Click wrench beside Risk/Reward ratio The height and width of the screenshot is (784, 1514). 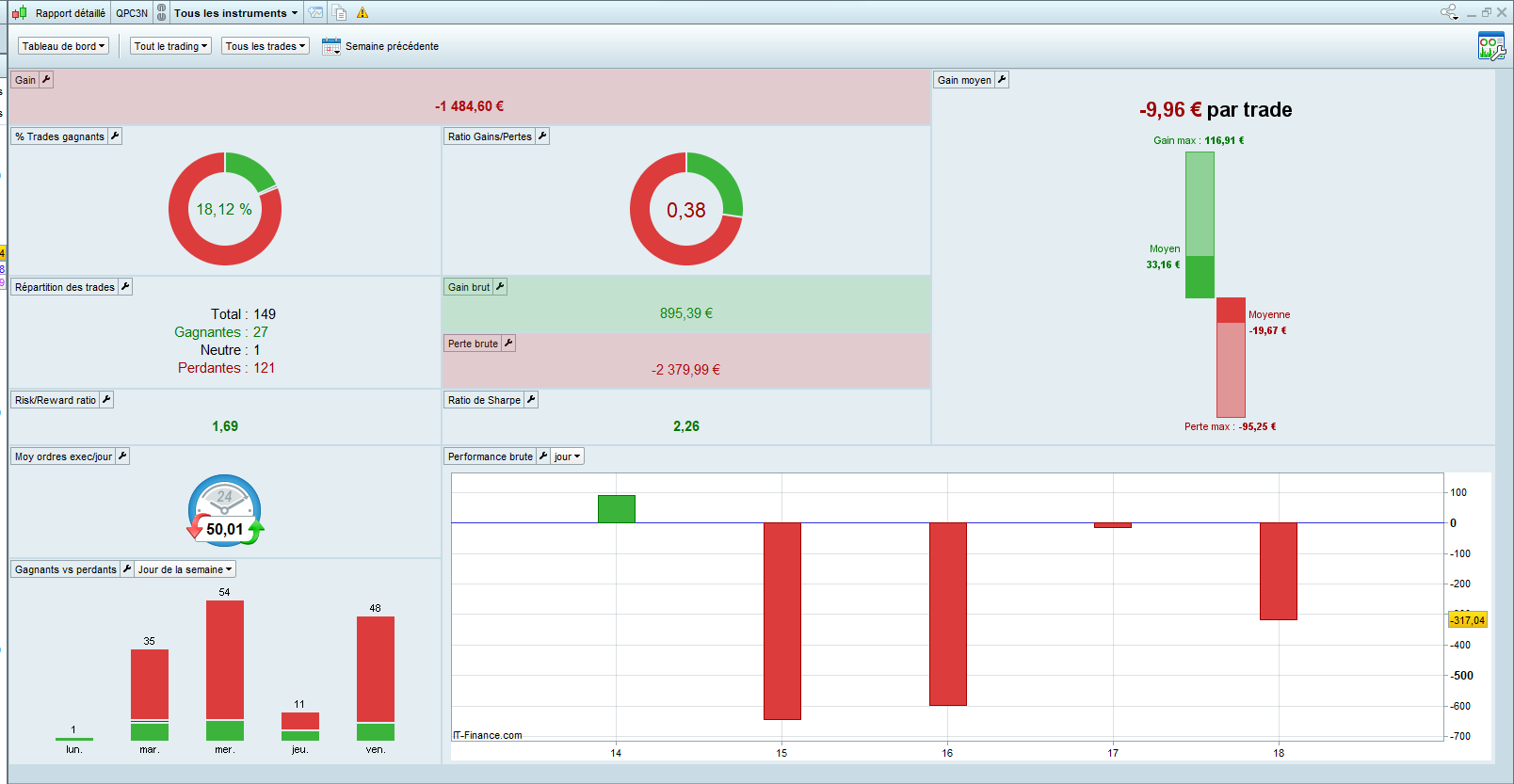click(x=106, y=400)
